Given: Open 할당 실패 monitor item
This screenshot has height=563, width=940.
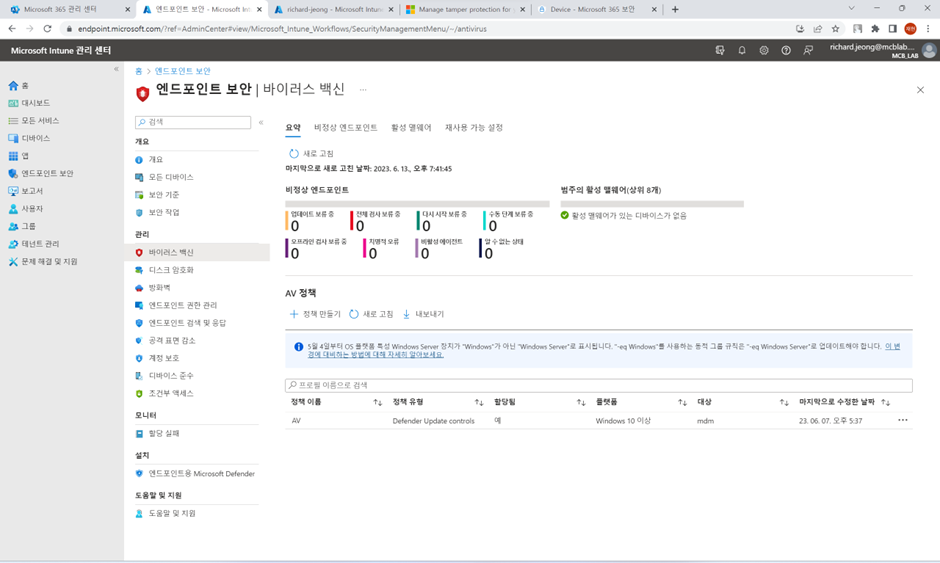Looking at the screenshot, I should (x=157, y=433).
